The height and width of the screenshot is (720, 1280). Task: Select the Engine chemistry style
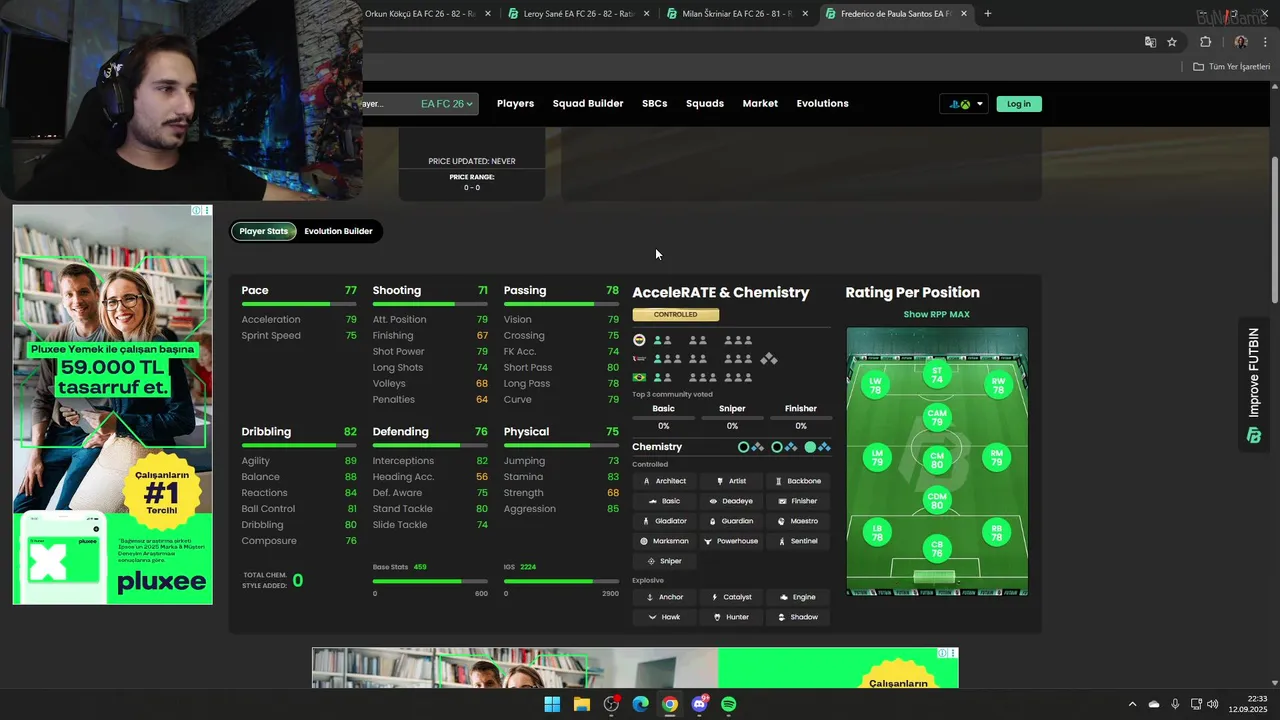[798, 597]
